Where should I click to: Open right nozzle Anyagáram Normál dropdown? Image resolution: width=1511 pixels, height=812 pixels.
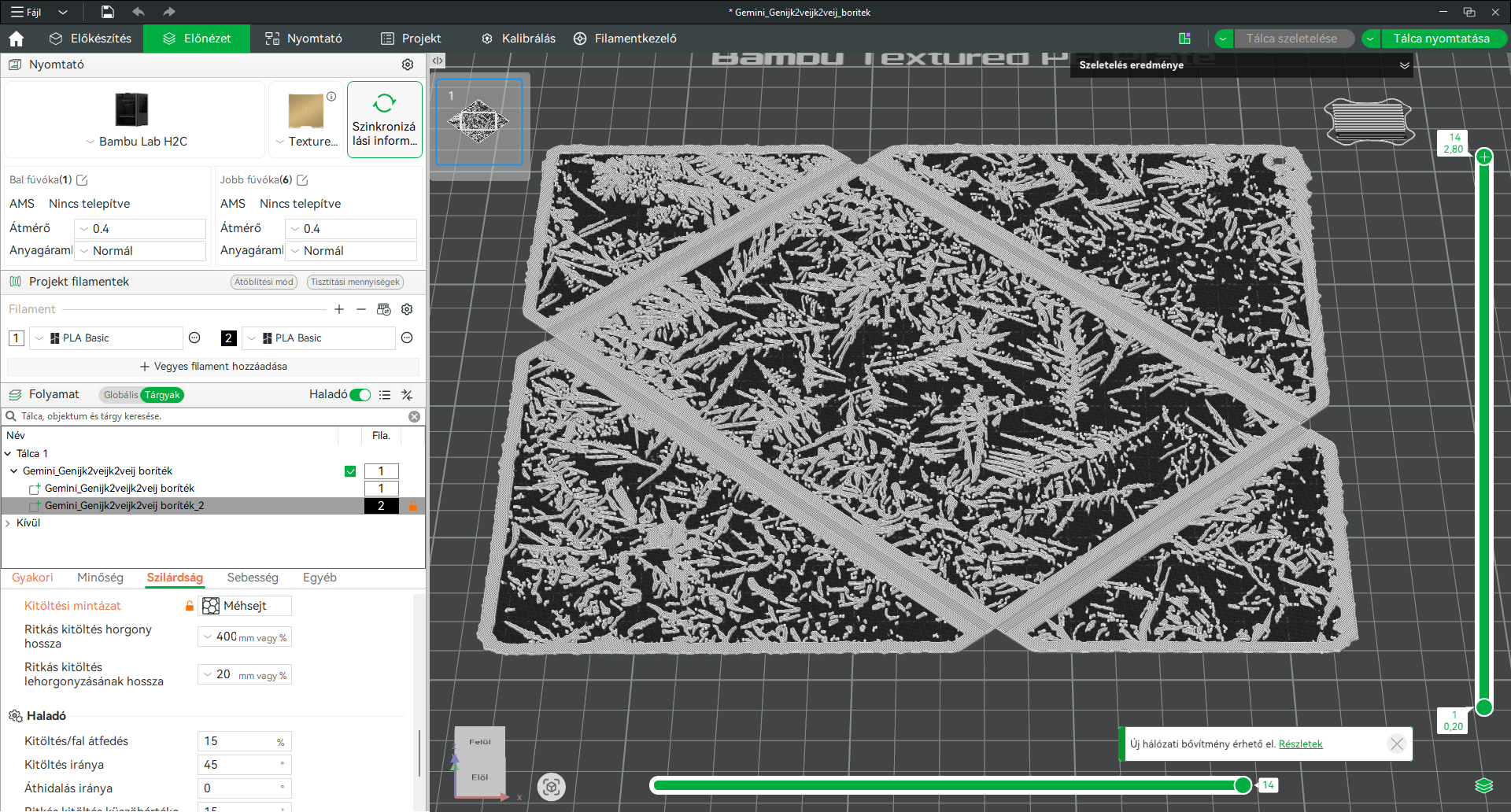(351, 251)
